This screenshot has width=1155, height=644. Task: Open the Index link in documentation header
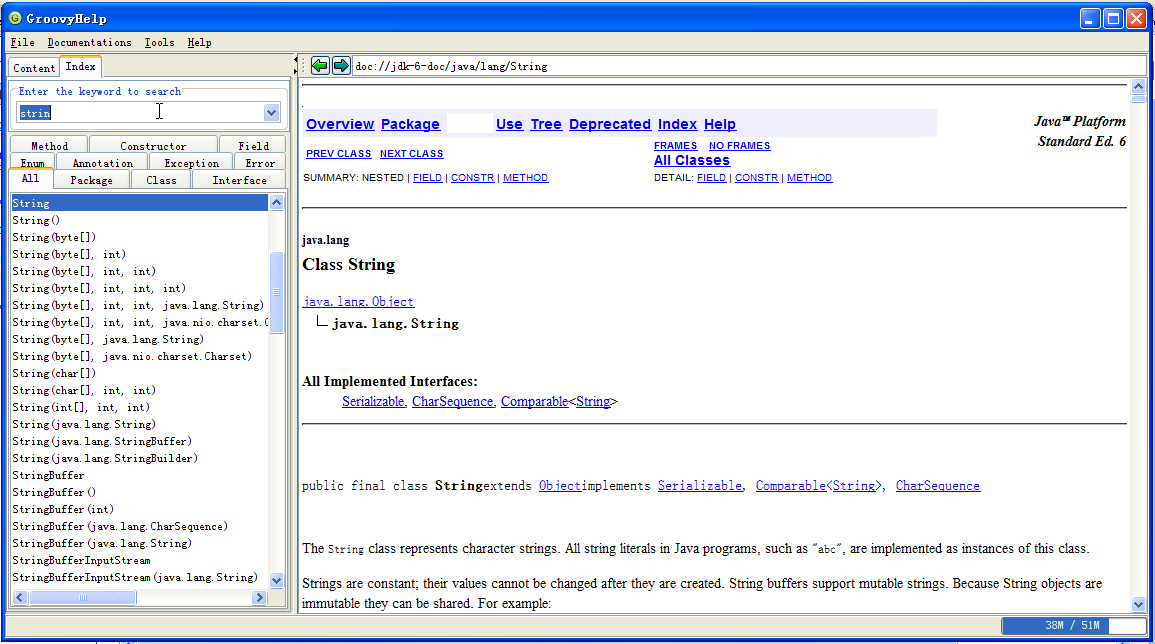tap(677, 124)
